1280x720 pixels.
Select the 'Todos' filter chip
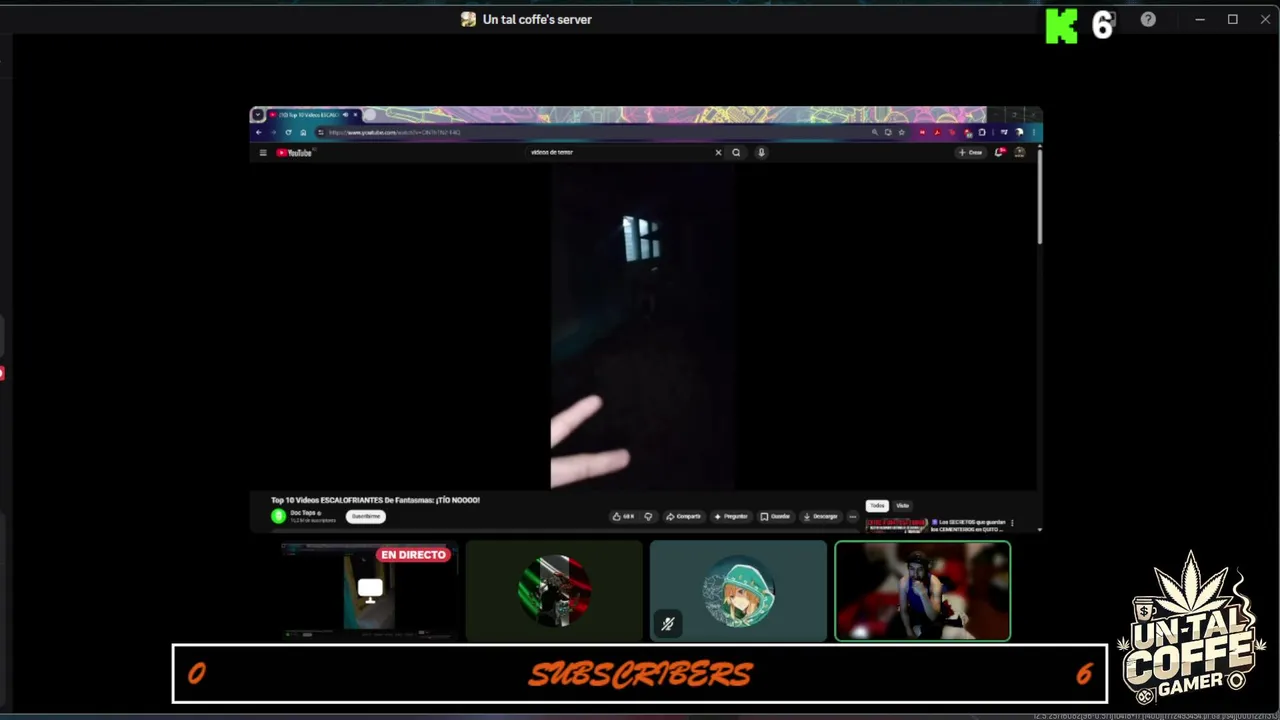[877, 506]
